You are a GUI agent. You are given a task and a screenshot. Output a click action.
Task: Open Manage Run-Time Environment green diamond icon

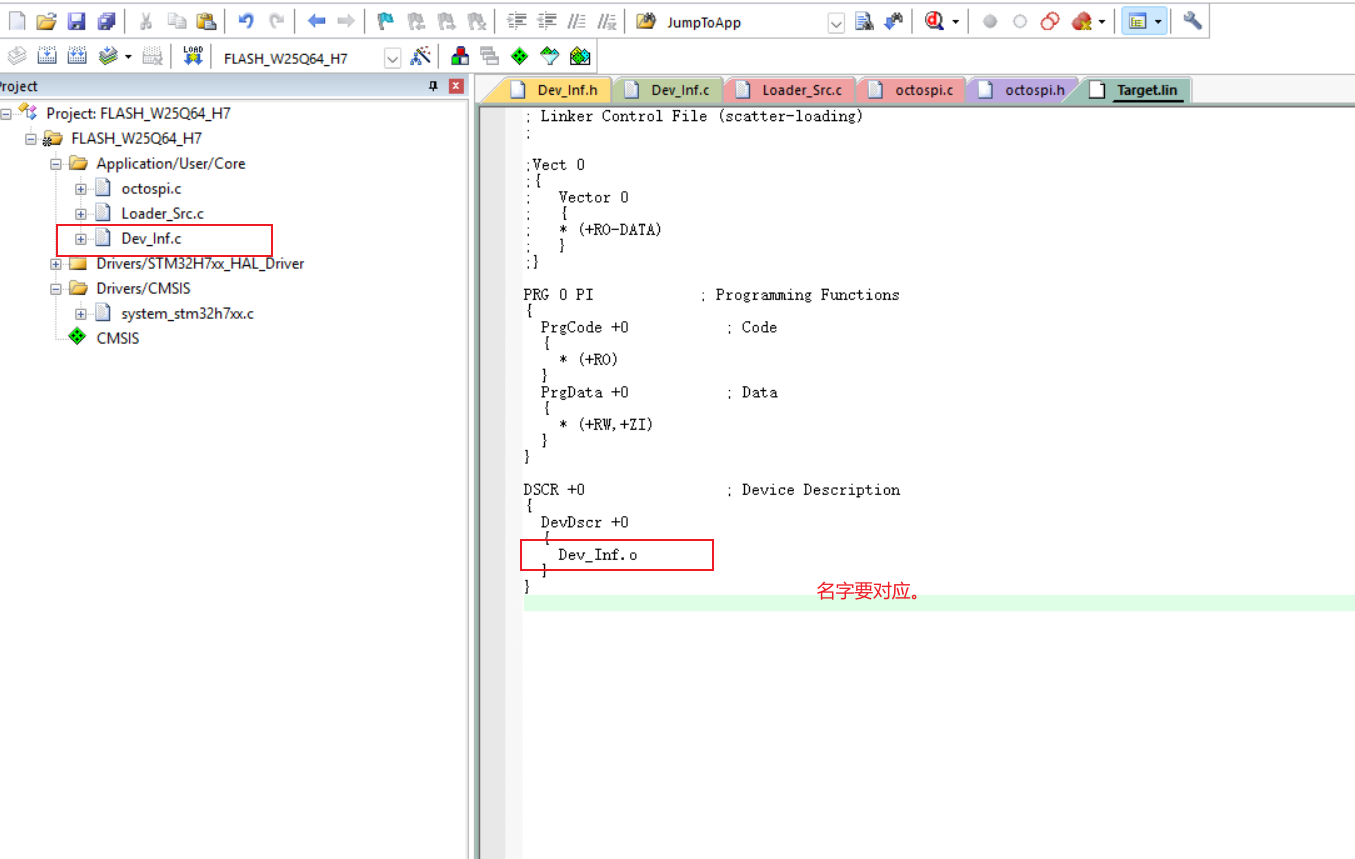tap(519, 56)
